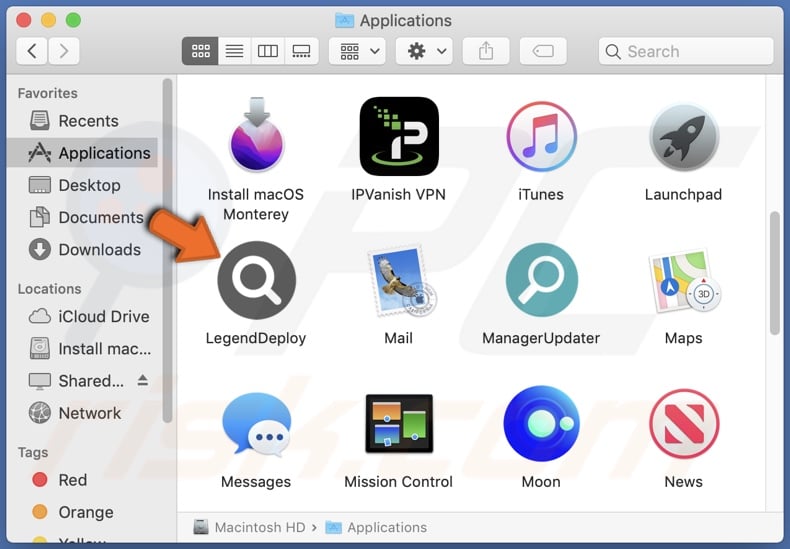Click the Favorites section header
790x549 pixels.
(x=48, y=93)
